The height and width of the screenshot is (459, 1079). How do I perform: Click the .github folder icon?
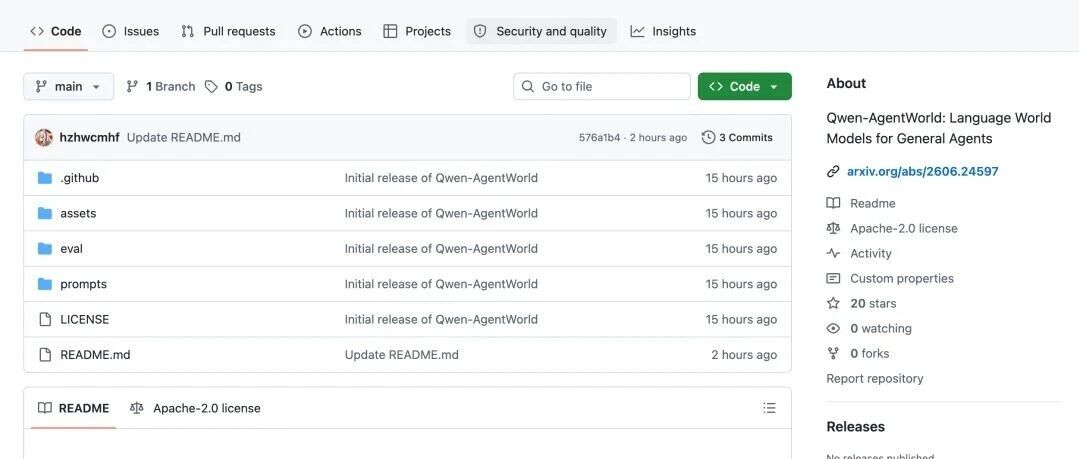(x=45, y=178)
